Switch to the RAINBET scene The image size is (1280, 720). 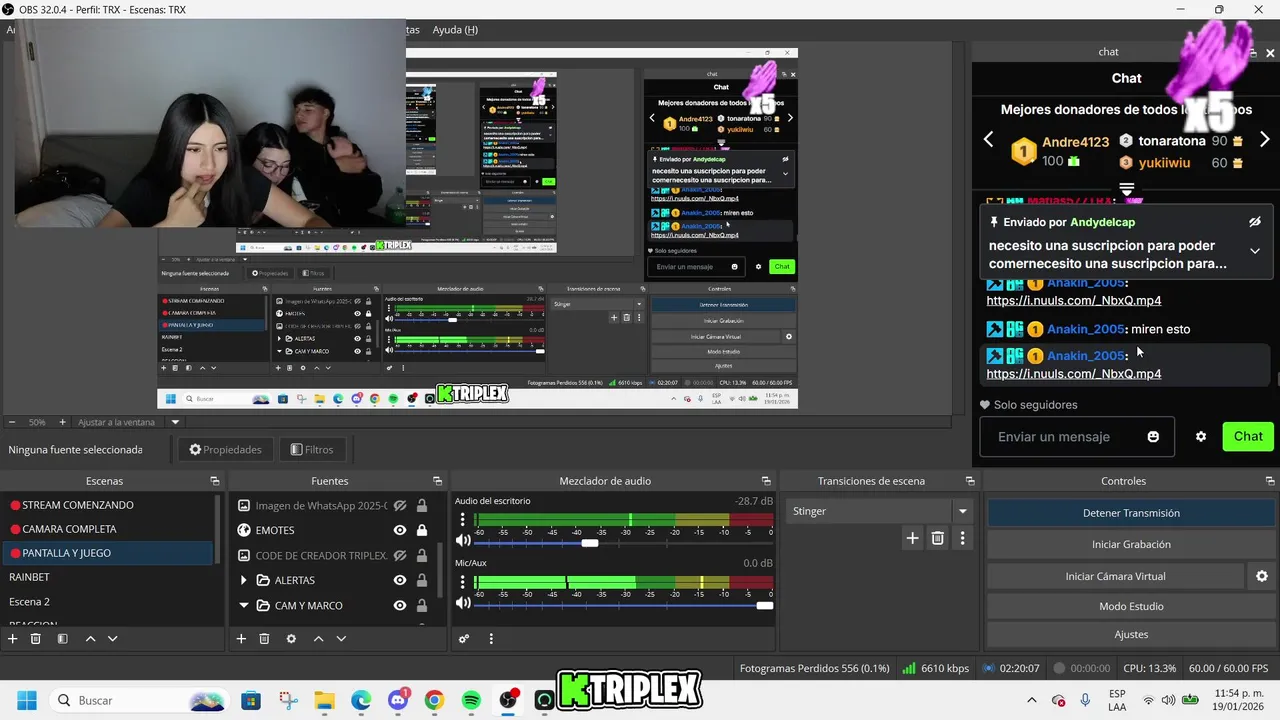(x=107, y=577)
